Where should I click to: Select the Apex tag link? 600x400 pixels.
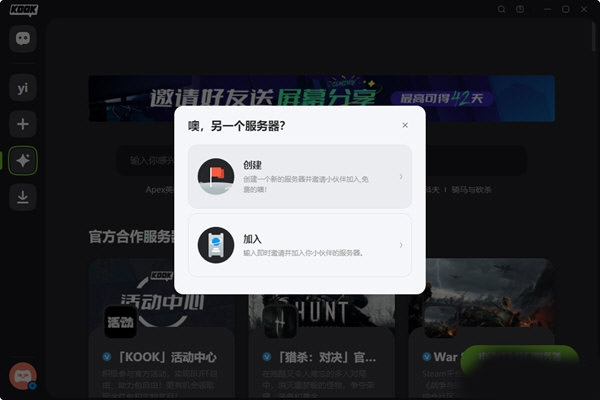(160, 190)
